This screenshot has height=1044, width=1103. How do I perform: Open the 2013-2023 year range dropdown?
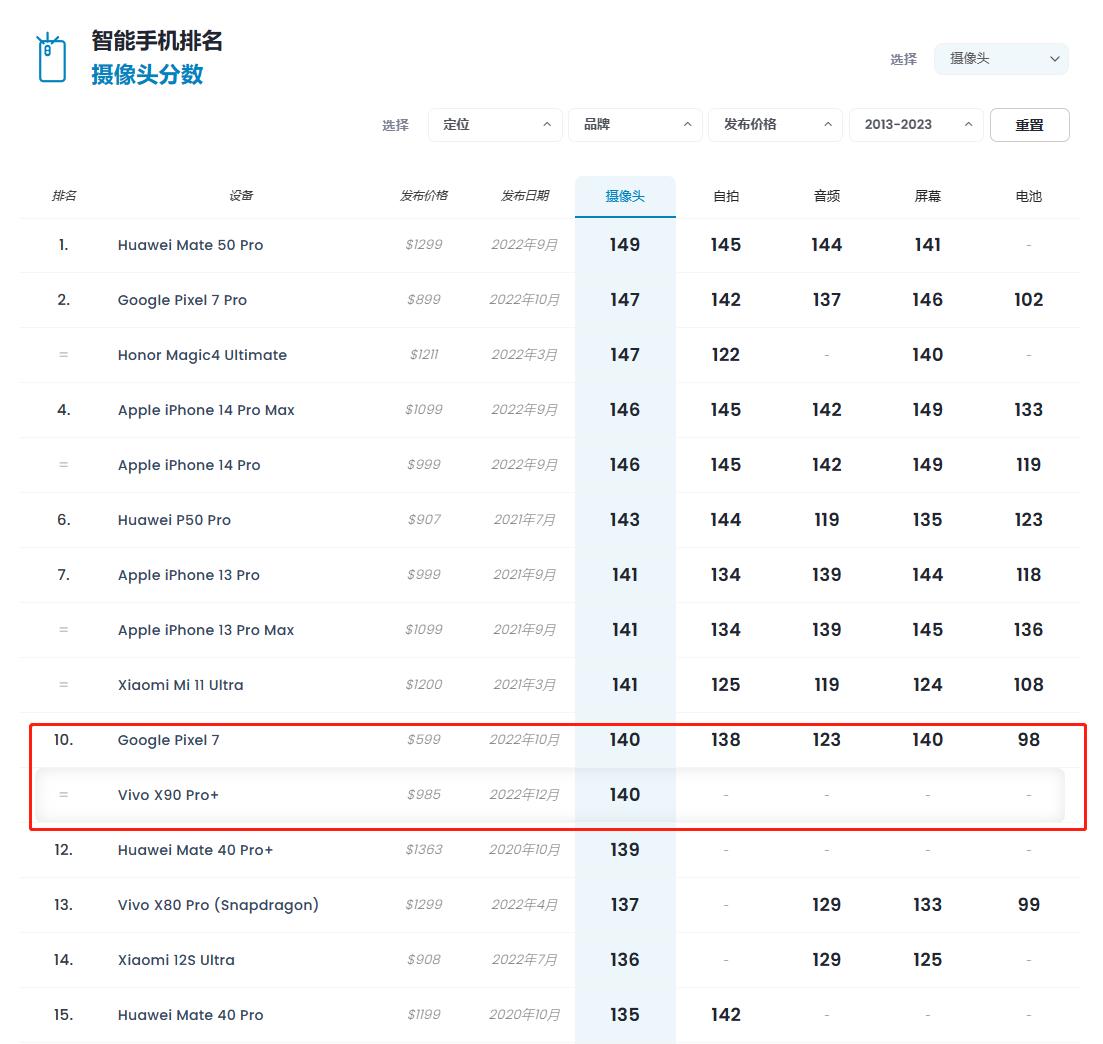[916, 125]
